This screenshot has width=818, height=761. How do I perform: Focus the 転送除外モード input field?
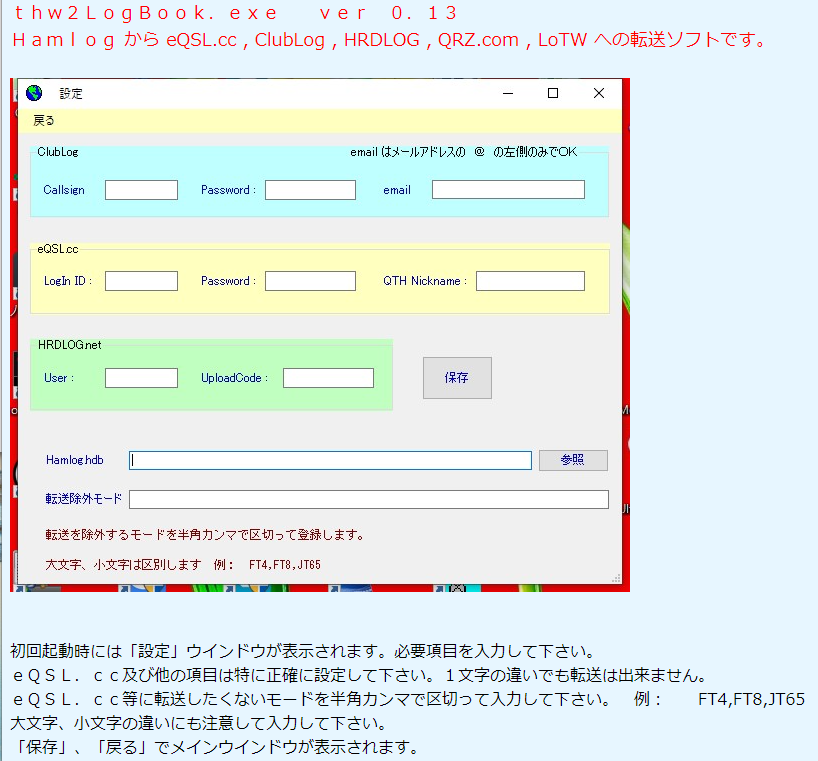click(369, 499)
